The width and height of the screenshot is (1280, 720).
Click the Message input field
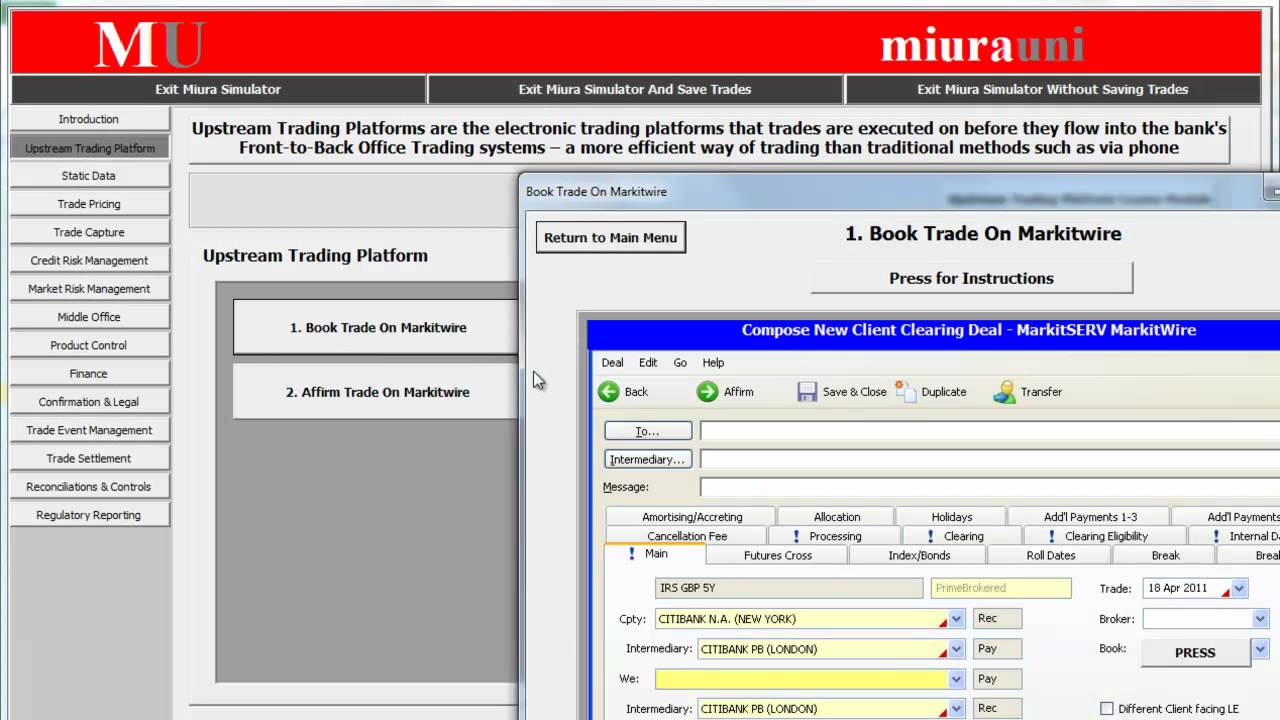(990, 487)
